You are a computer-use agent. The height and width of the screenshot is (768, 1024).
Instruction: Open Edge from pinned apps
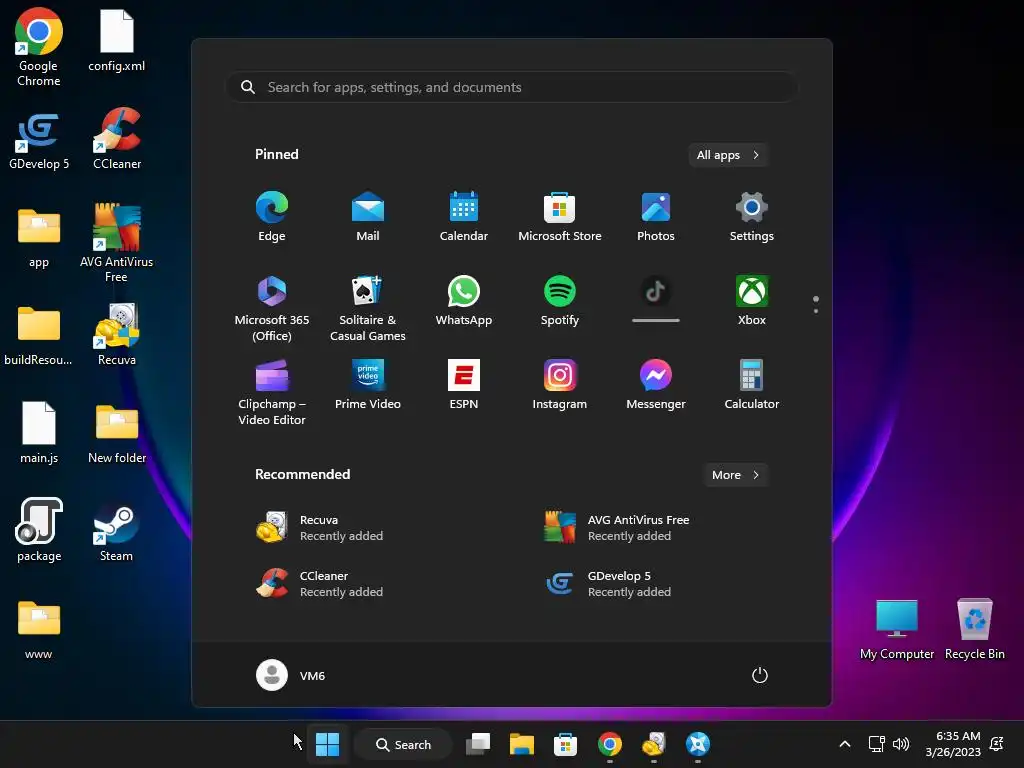click(272, 217)
